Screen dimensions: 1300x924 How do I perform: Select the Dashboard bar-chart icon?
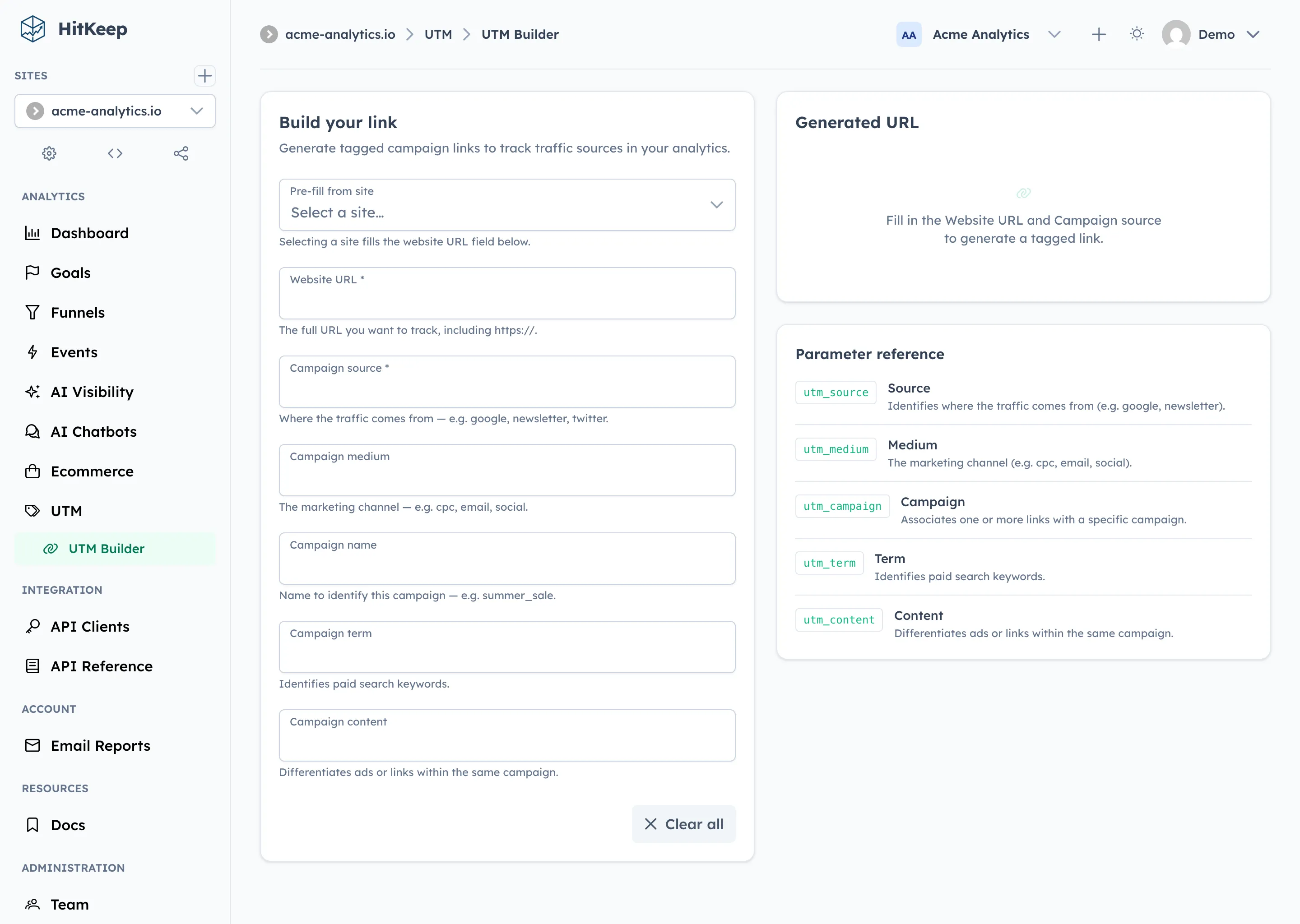32,233
